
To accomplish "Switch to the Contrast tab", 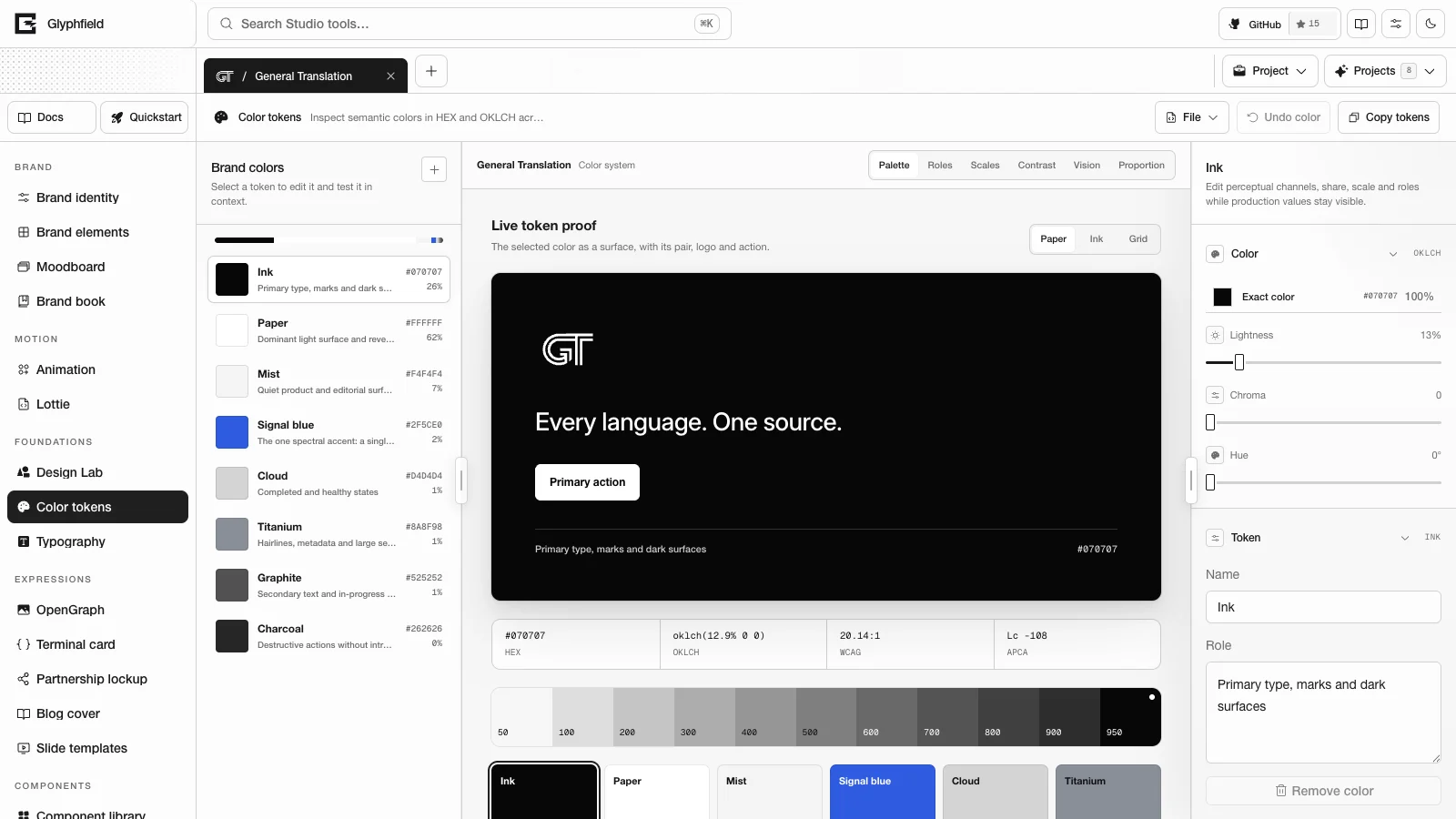I will [x=1036, y=166].
